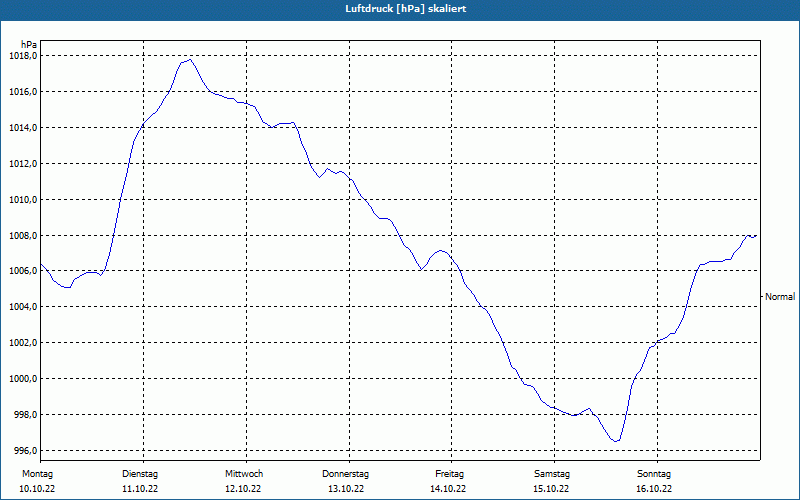Click the 1014,0 axis value
The height and width of the screenshot is (500, 800).
(x=23, y=128)
